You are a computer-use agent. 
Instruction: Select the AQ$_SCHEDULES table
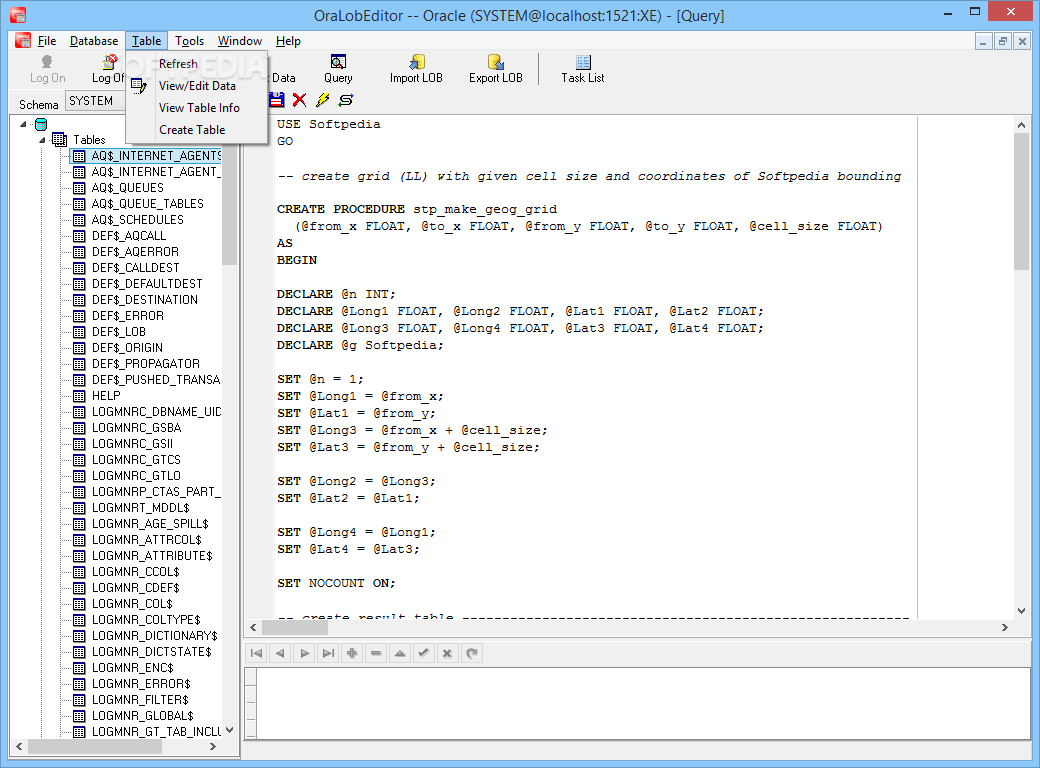(137, 220)
